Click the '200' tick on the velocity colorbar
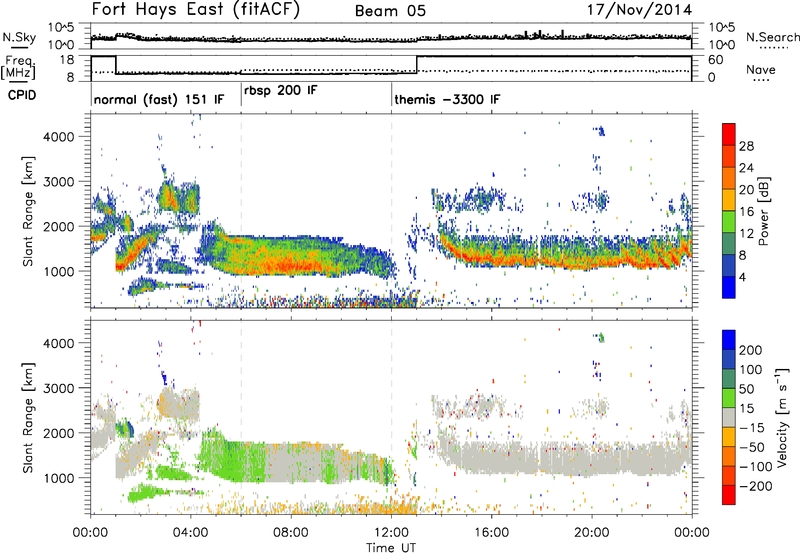 [751, 350]
